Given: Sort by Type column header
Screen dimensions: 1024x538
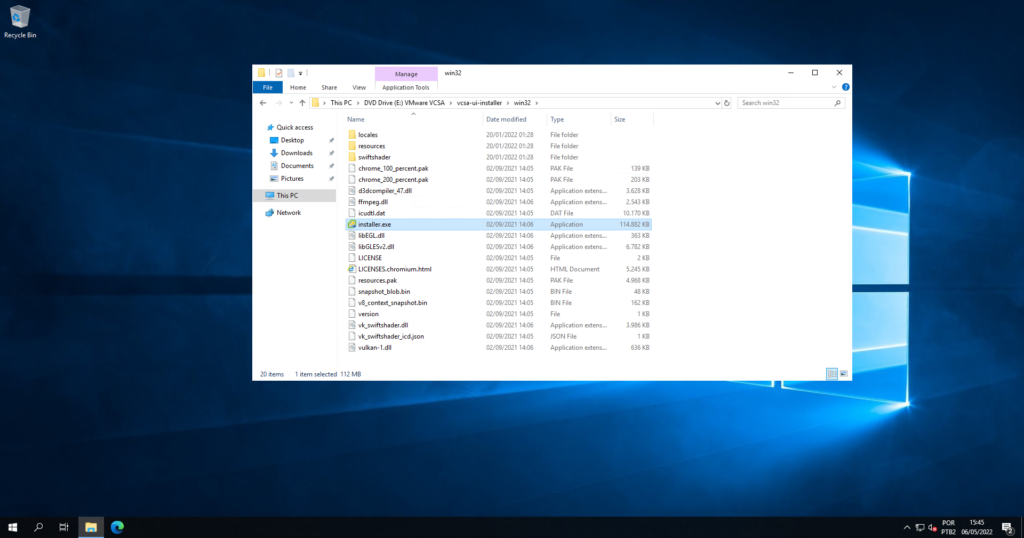Looking at the screenshot, I should point(557,119).
